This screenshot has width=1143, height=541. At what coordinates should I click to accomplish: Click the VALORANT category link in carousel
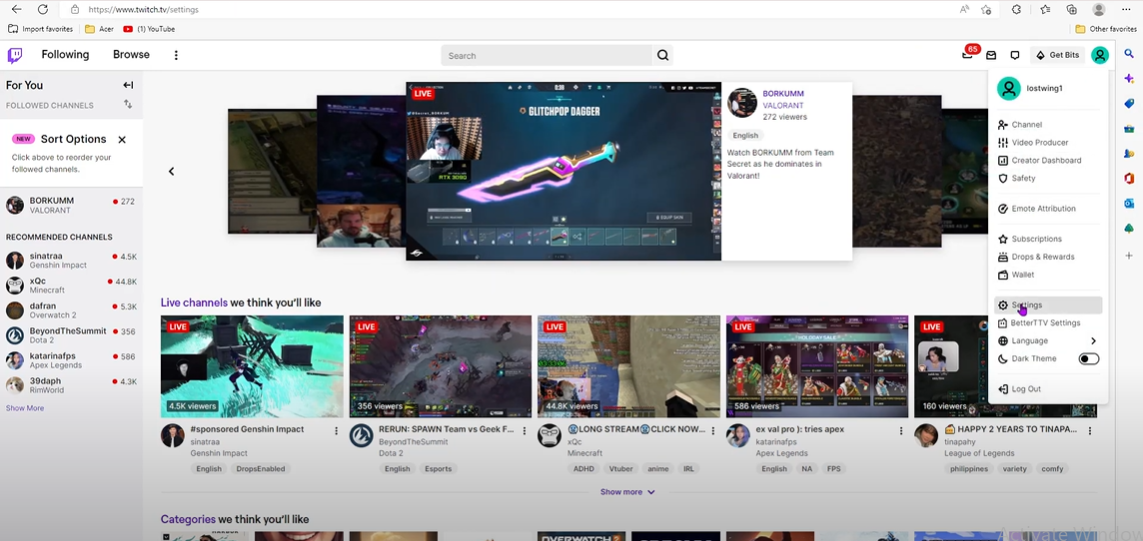783,106
